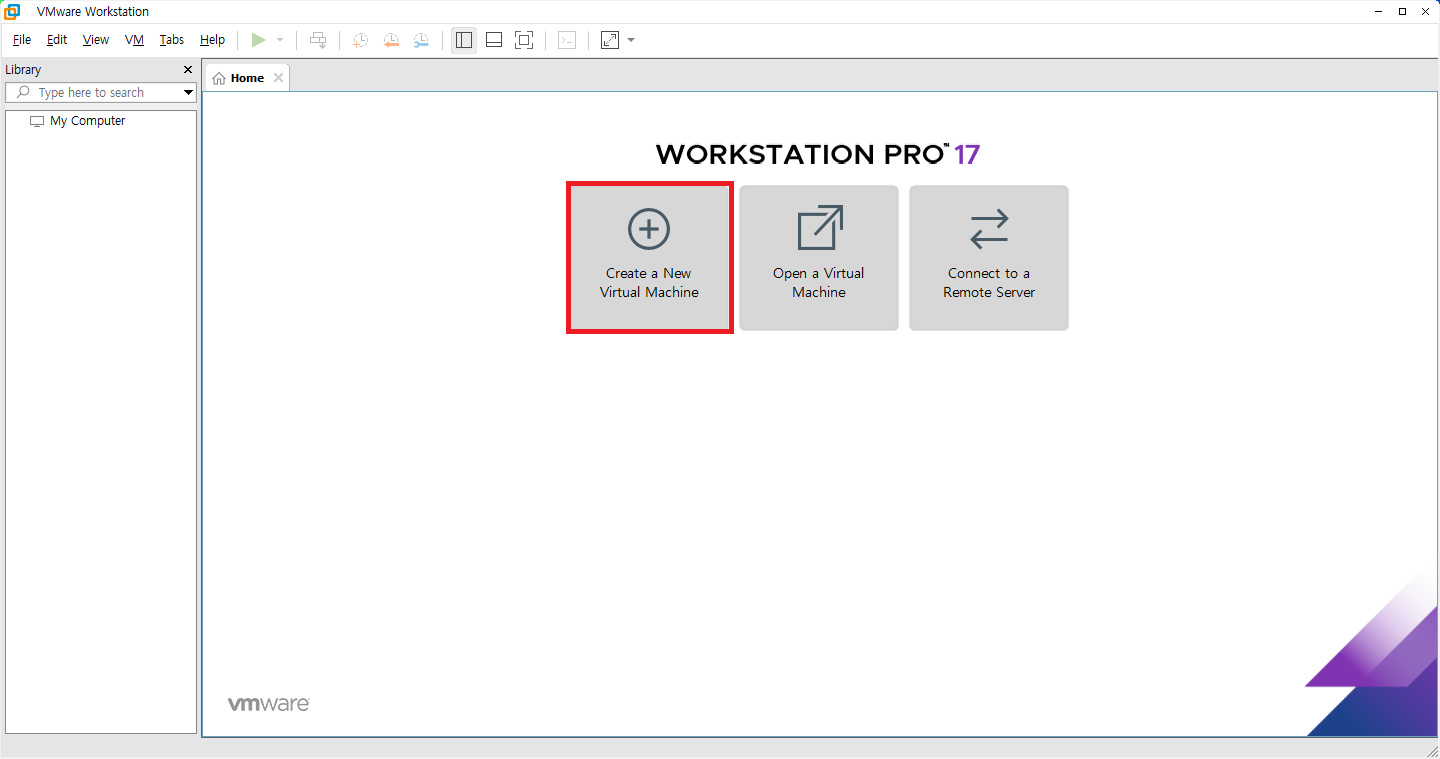
Task: Click the home icon on the Home tab
Action: tap(219, 78)
